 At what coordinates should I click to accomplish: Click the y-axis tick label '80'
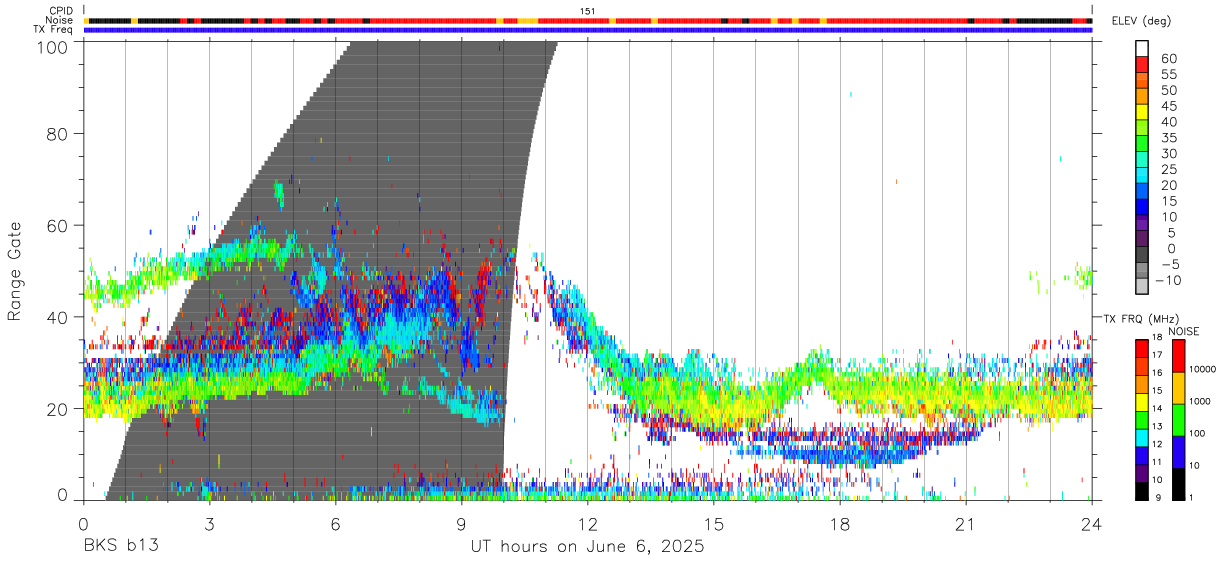coord(58,133)
